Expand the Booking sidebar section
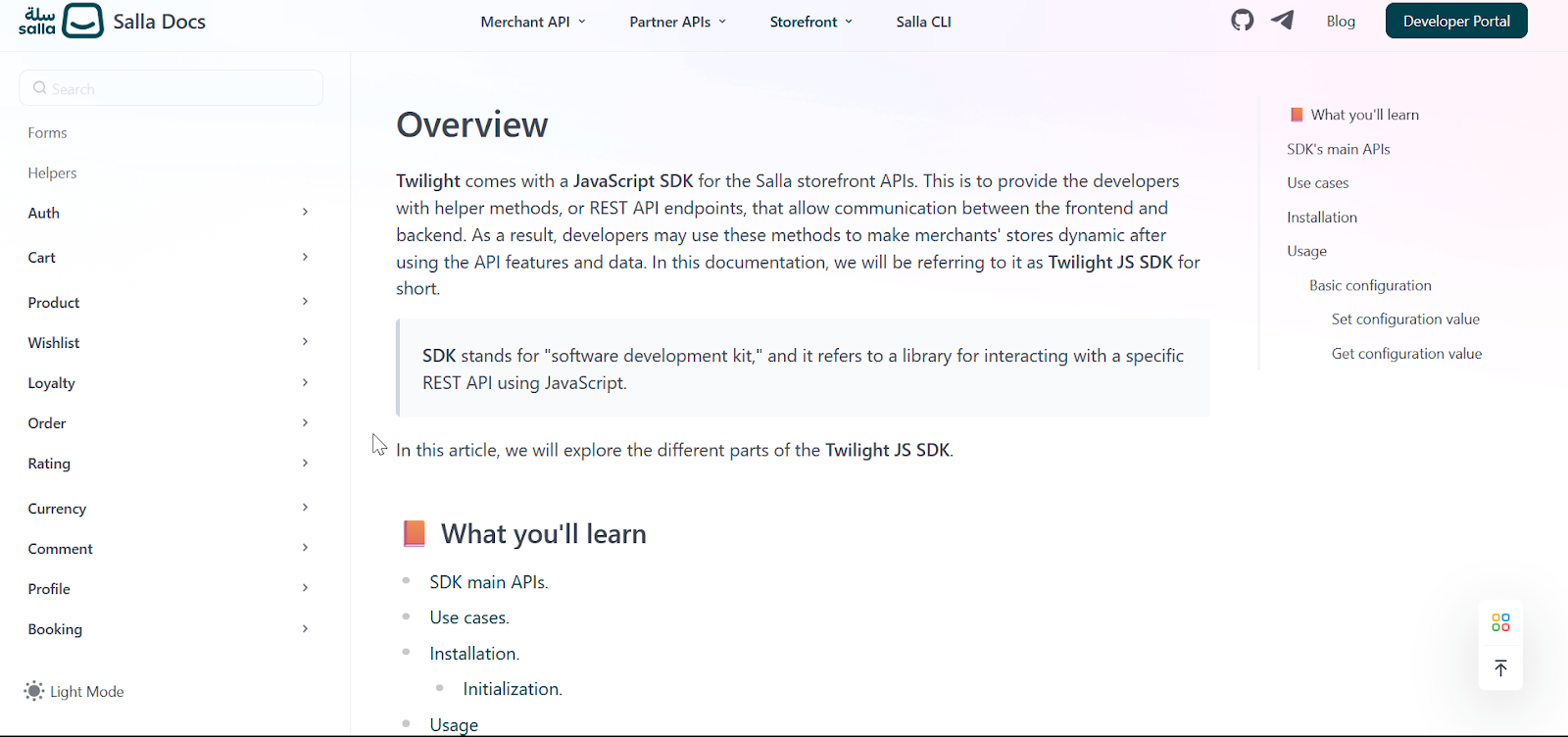Viewport: 1568px width, 737px height. [x=169, y=629]
